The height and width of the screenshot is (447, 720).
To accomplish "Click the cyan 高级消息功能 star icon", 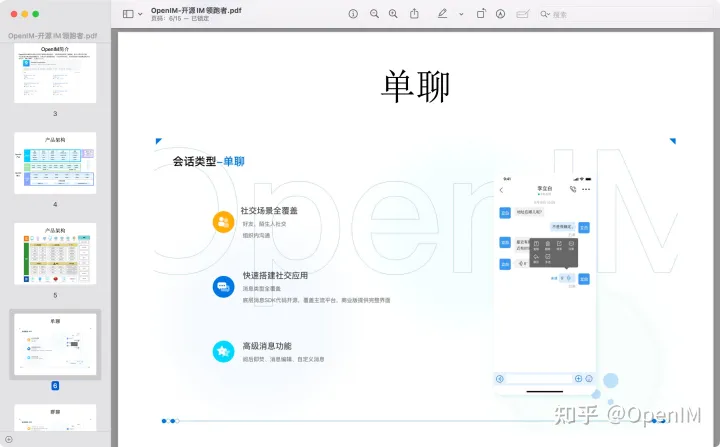I will pos(224,351).
